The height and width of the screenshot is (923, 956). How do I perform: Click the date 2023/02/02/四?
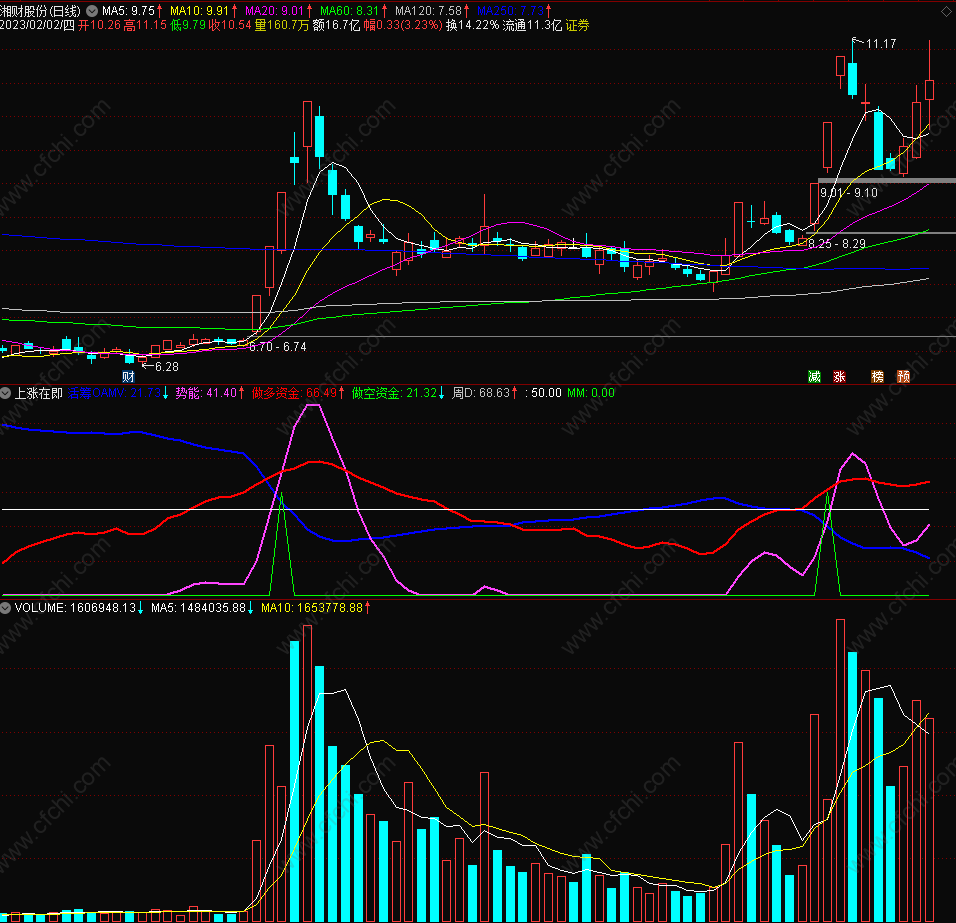pos(37,26)
